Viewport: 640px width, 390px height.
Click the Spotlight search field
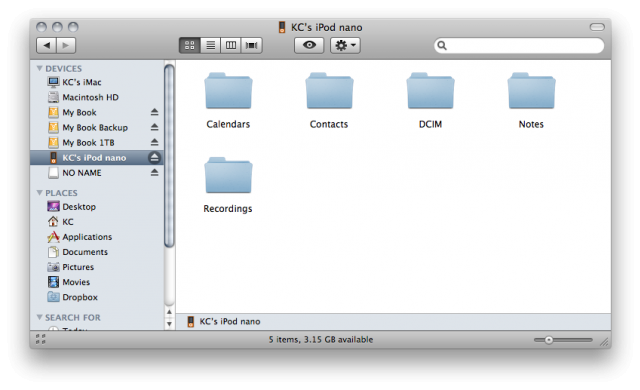tap(519, 45)
